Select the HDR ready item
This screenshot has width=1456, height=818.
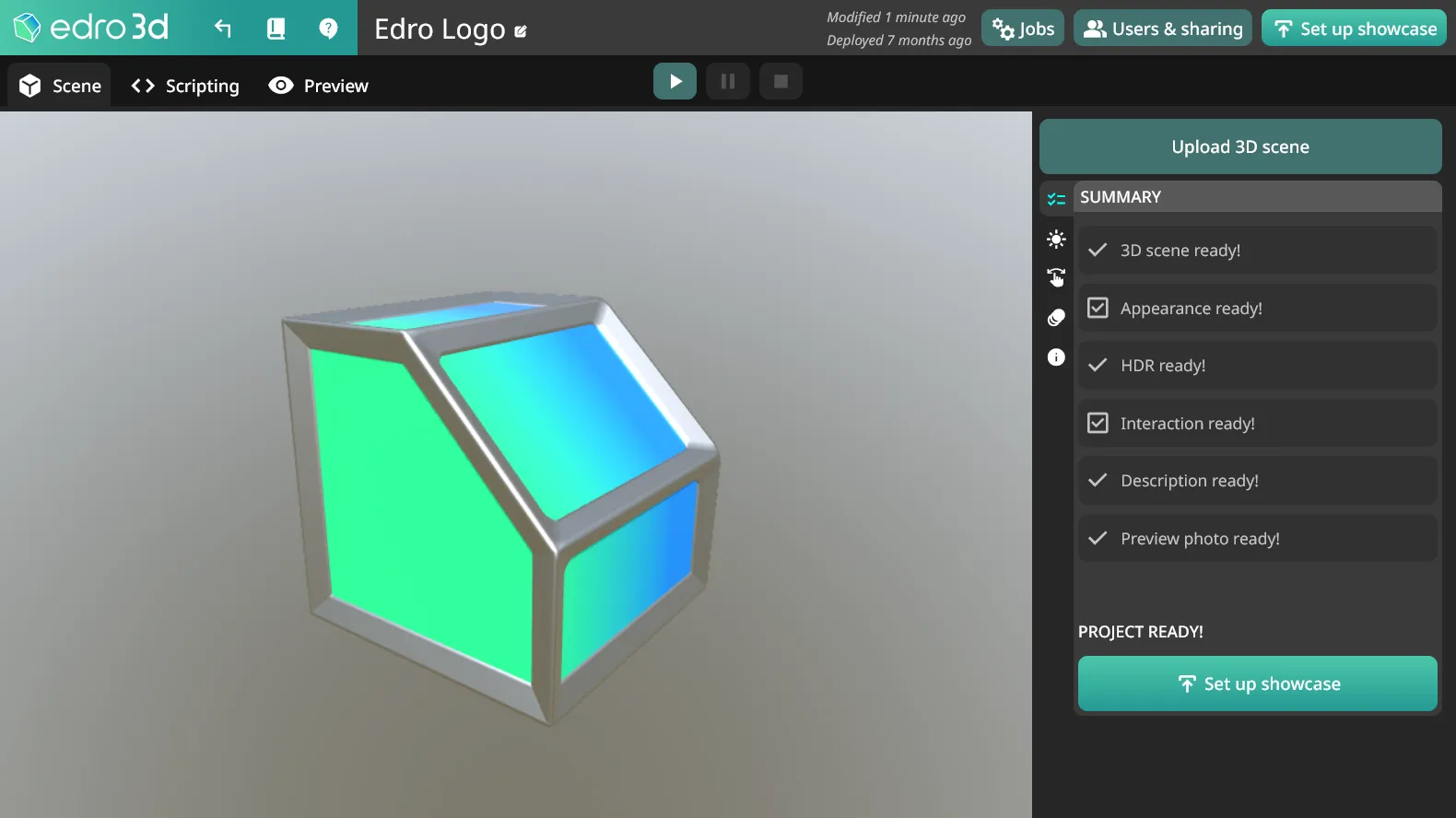(x=1258, y=366)
